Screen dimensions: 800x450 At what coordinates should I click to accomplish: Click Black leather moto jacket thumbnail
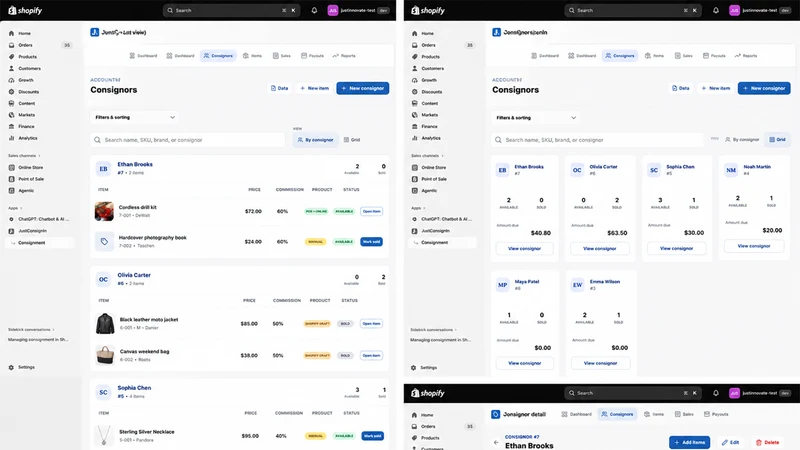pos(105,323)
